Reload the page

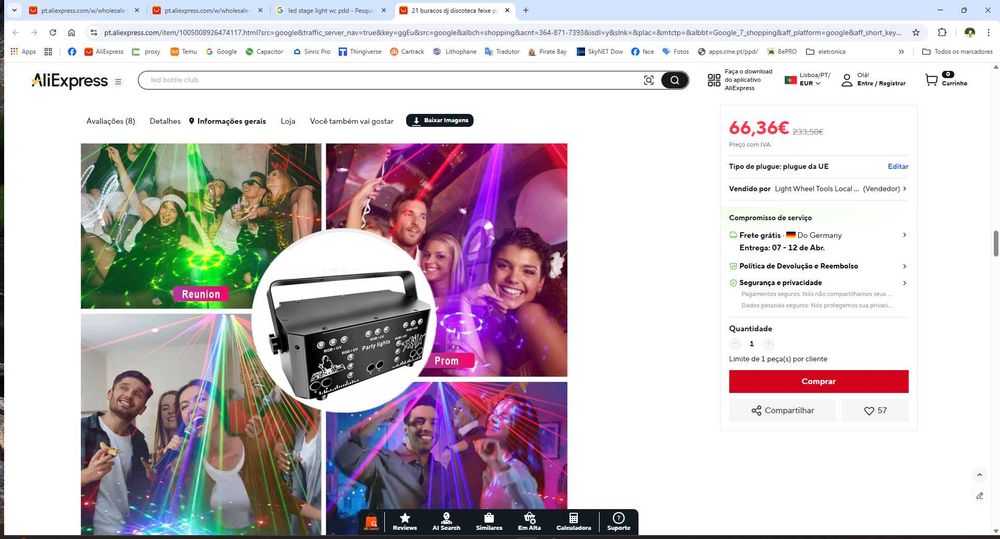(53, 33)
